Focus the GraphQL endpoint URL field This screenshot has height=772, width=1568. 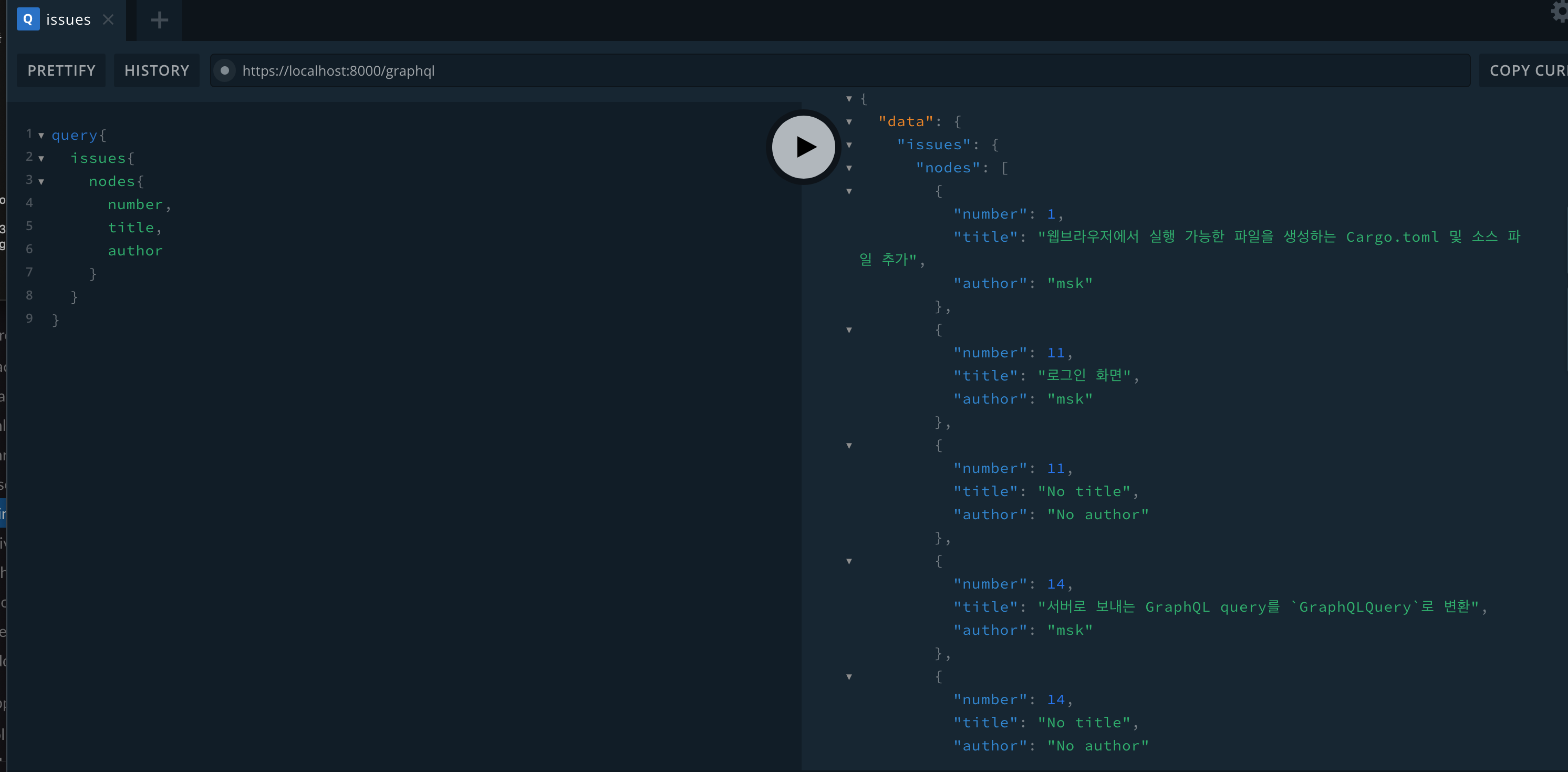point(840,70)
